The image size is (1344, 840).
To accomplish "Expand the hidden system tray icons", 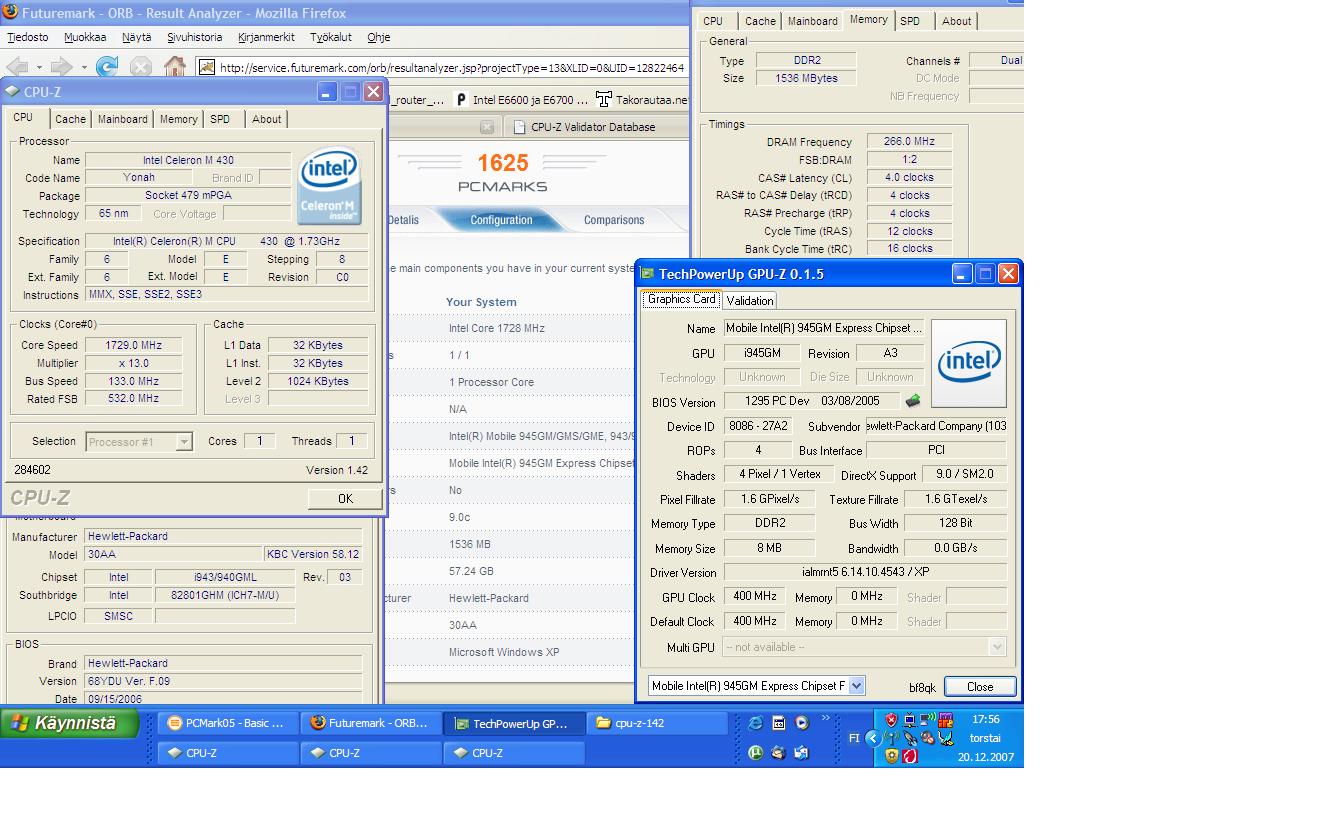I will pyautogui.click(x=872, y=738).
